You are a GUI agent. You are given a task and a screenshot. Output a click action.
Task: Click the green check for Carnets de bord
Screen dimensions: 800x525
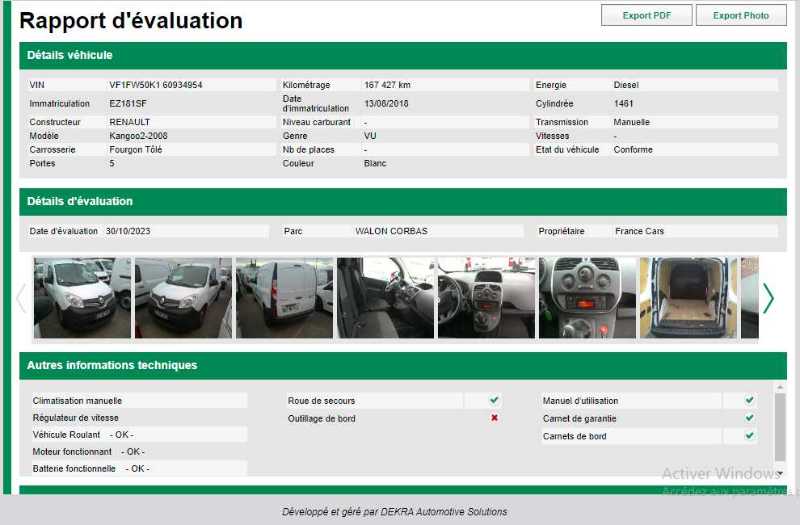pos(749,436)
